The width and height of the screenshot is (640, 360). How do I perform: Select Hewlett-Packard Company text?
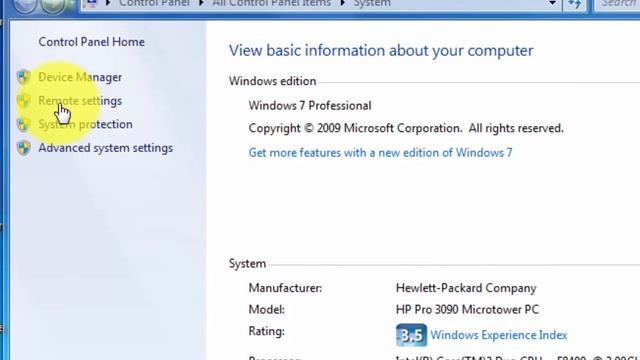(x=466, y=288)
